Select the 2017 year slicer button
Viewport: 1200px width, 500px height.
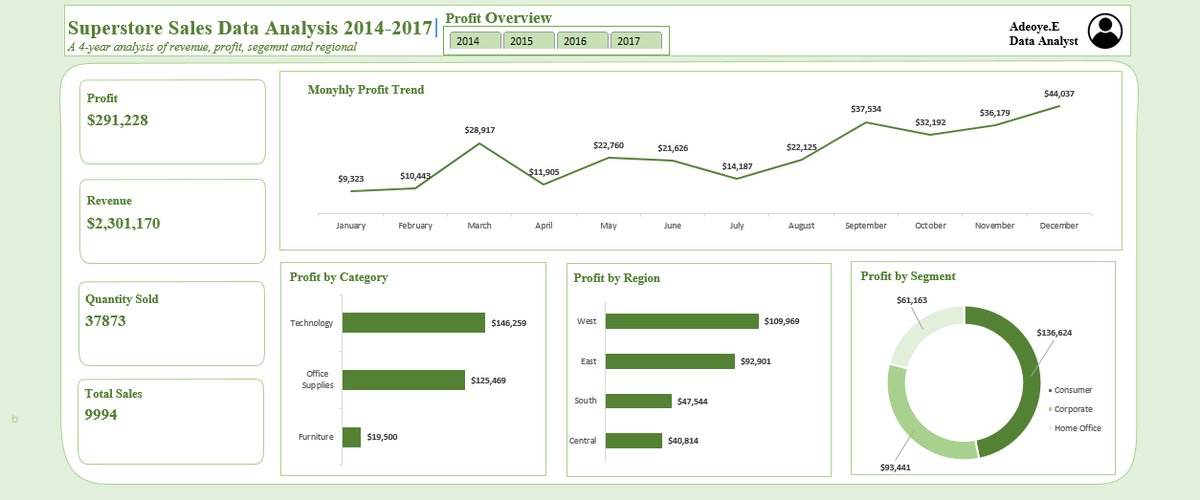click(636, 41)
